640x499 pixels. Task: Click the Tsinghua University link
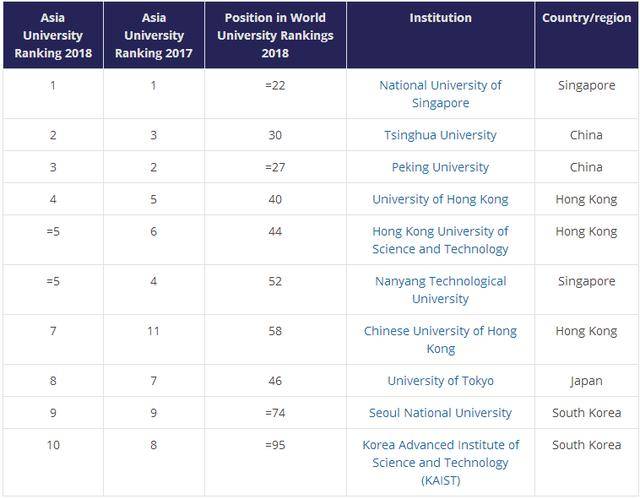tap(440, 135)
